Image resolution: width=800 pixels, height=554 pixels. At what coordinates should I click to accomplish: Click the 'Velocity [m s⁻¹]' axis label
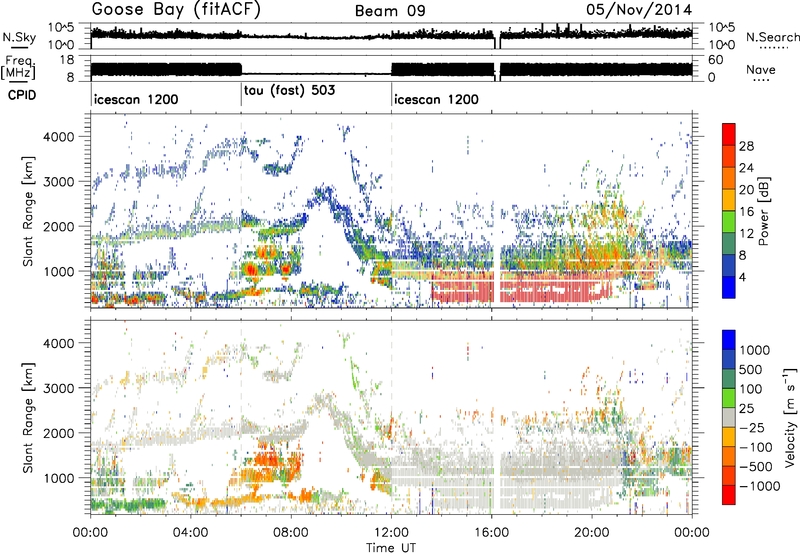coord(790,417)
